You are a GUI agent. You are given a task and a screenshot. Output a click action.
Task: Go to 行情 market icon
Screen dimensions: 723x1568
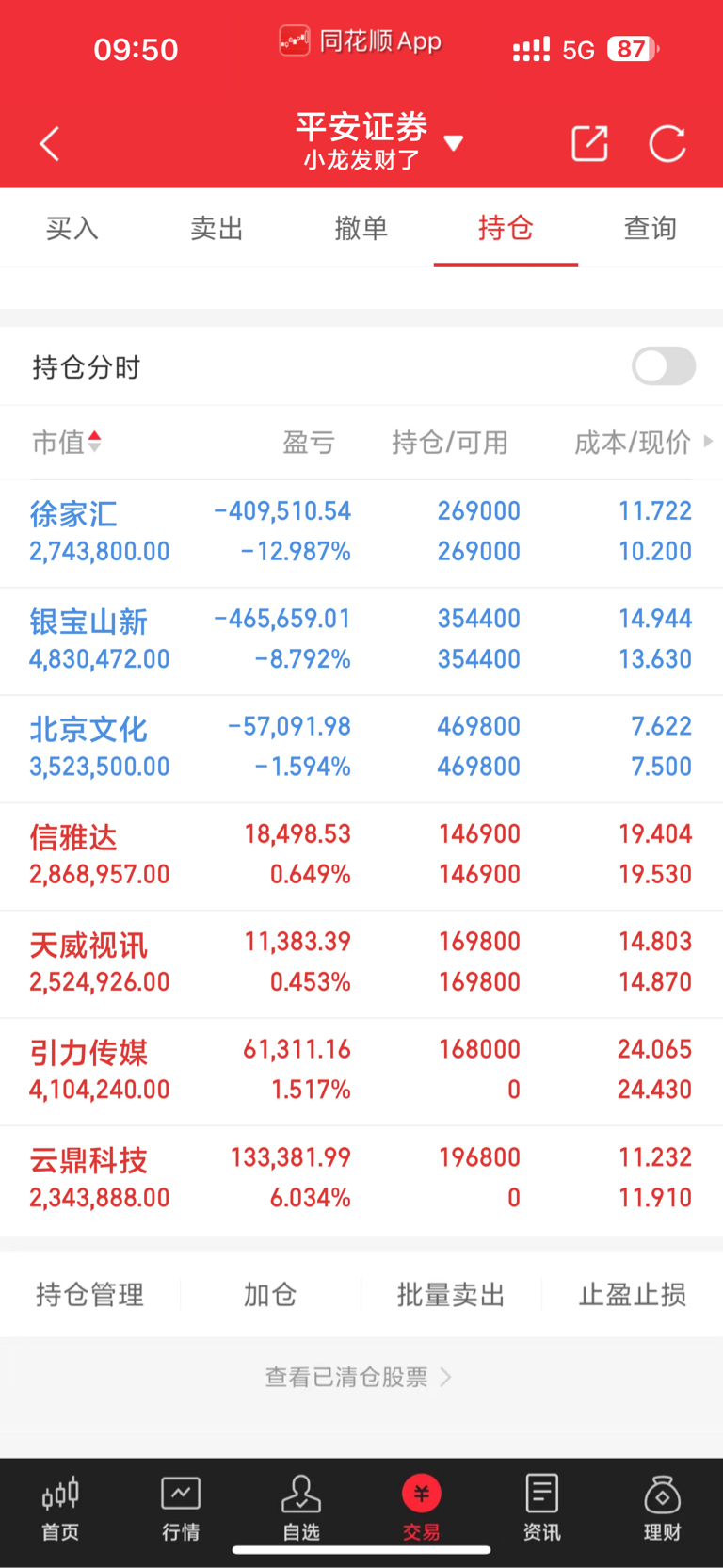(x=181, y=1508)
